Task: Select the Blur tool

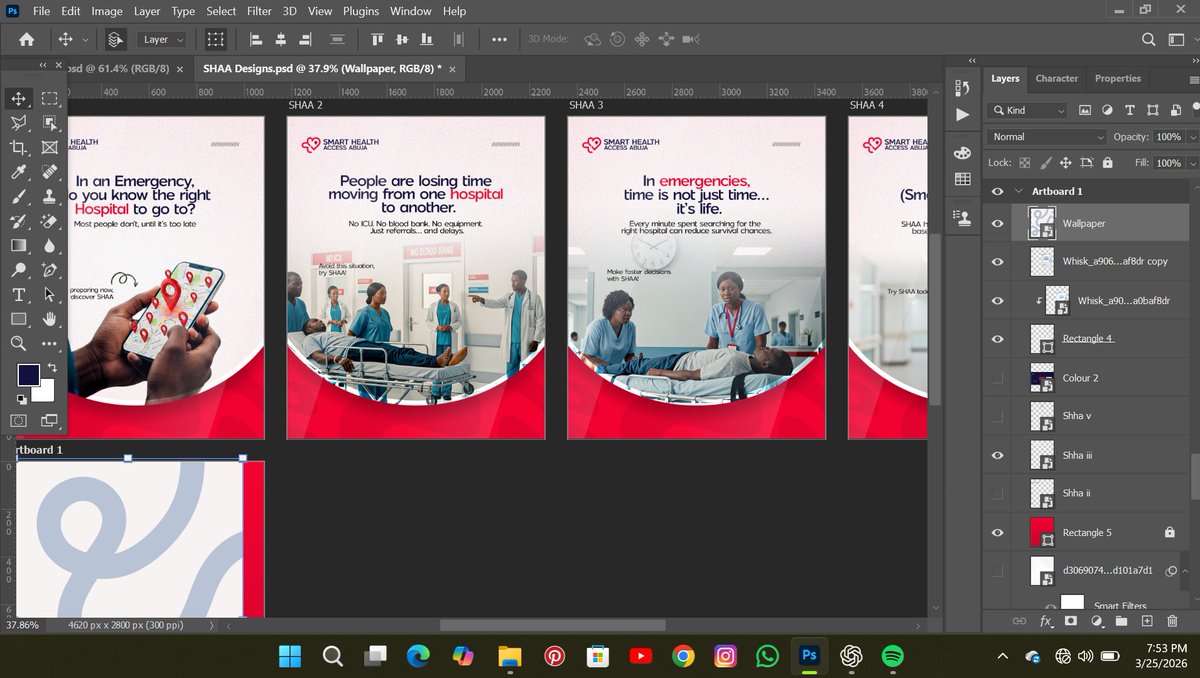Action: 50,245
